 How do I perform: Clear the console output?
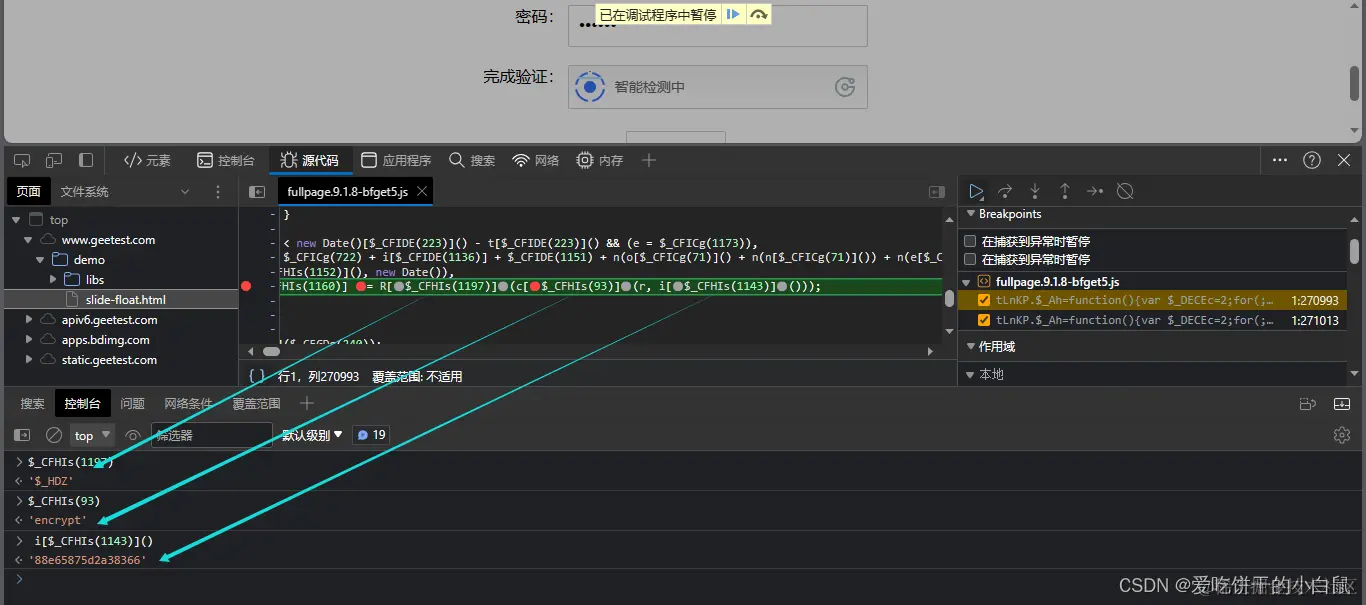[x=54, y=435]
